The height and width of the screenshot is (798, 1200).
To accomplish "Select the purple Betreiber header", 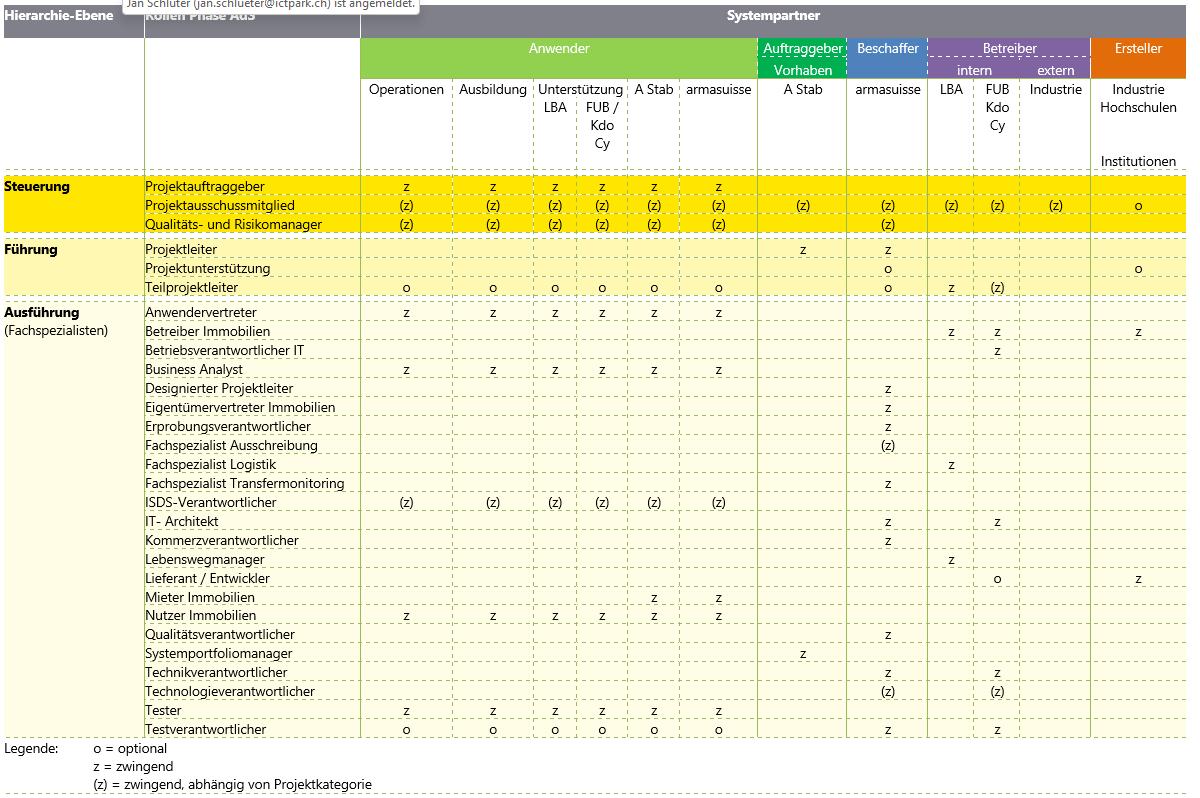I will point(1009,49).
